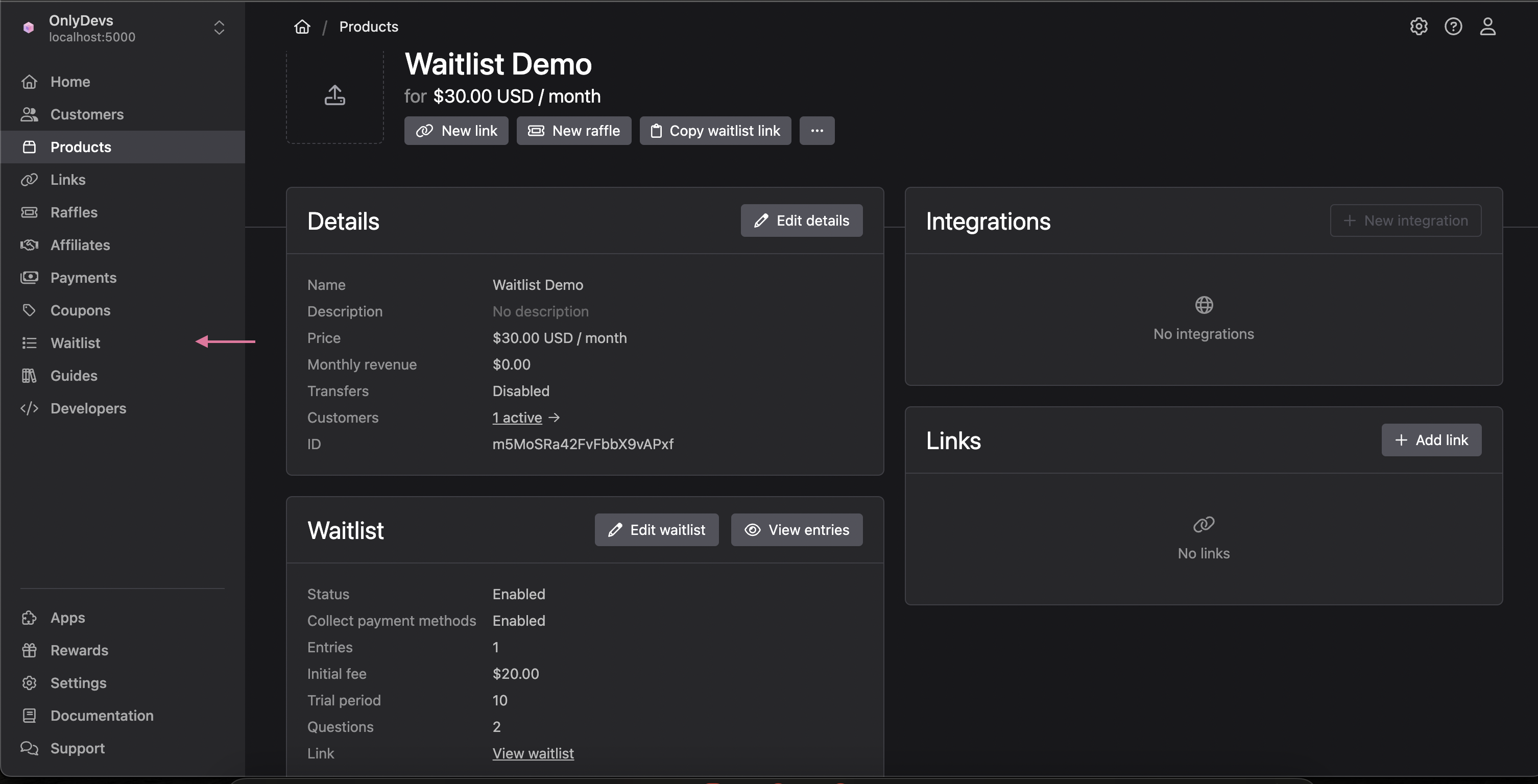Viewport: 1538px width, 784px height.
Task: Expand the OnlyDevs workspace switcher
Action: click(x=219, y=28)
